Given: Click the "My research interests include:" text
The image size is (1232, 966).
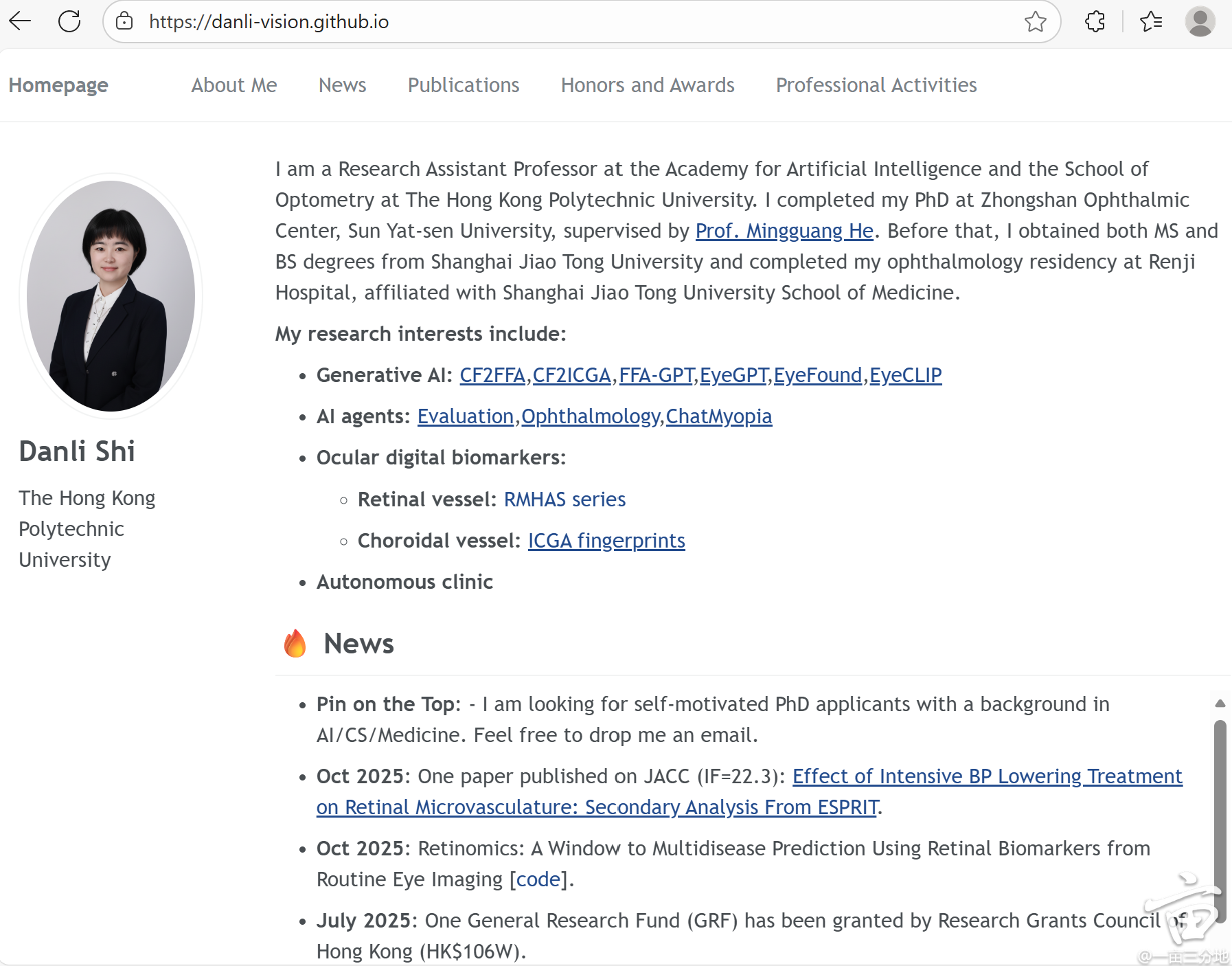Looking at the screenshot, I should [x=421, y=334].
